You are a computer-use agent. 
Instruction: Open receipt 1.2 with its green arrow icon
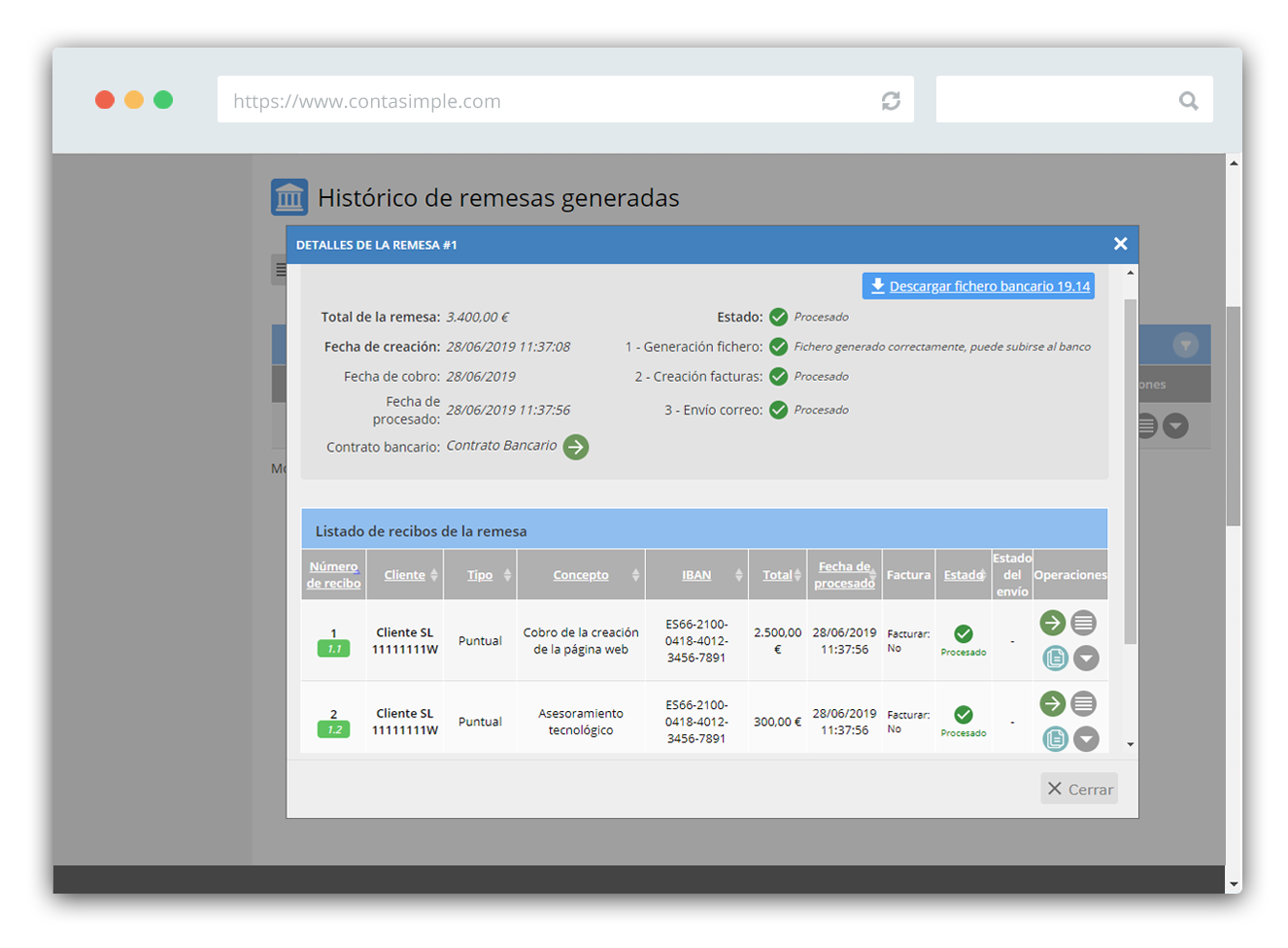[x=1052, y=703]
